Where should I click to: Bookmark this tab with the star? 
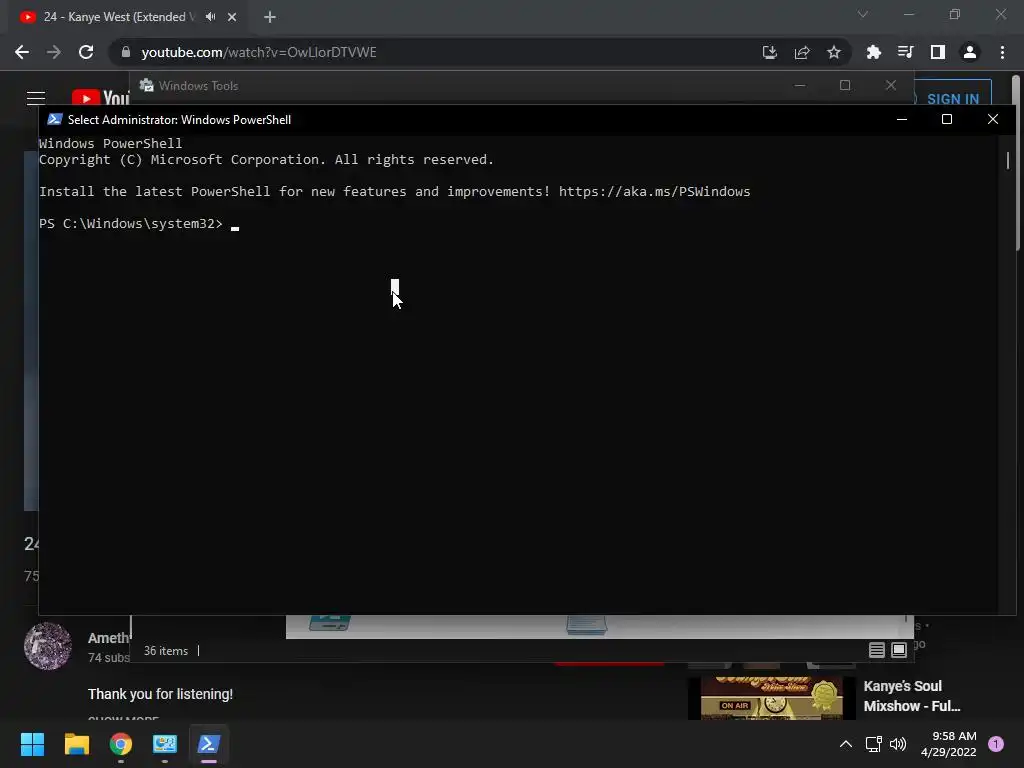coord(834,52)
